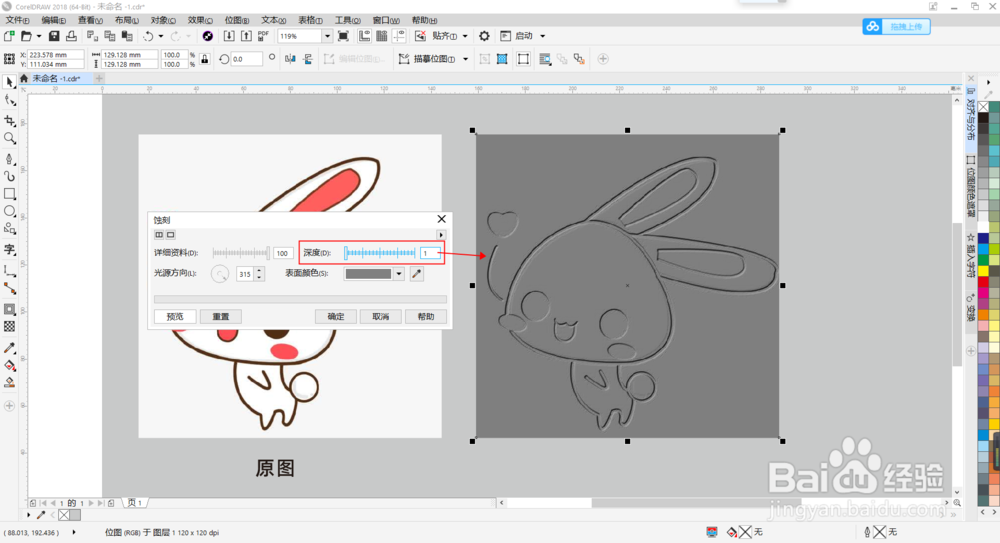The image size is (1000, 543).
Task: Select the 页1 page tab
Action: 135,503
